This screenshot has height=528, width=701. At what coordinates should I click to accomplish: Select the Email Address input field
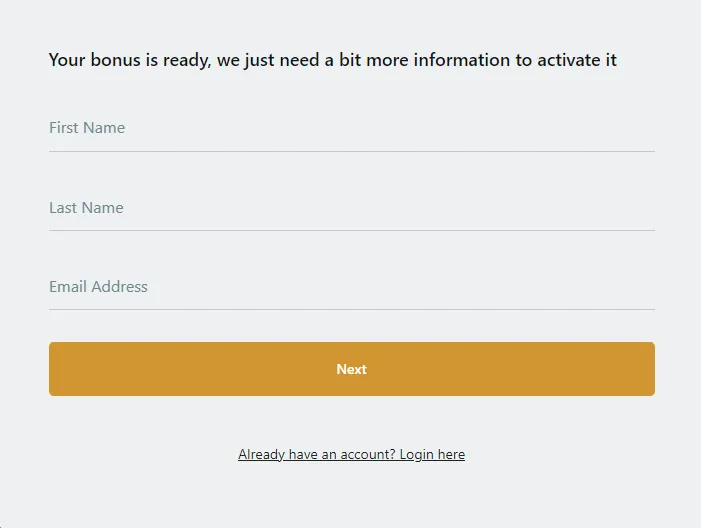point(351,287)
